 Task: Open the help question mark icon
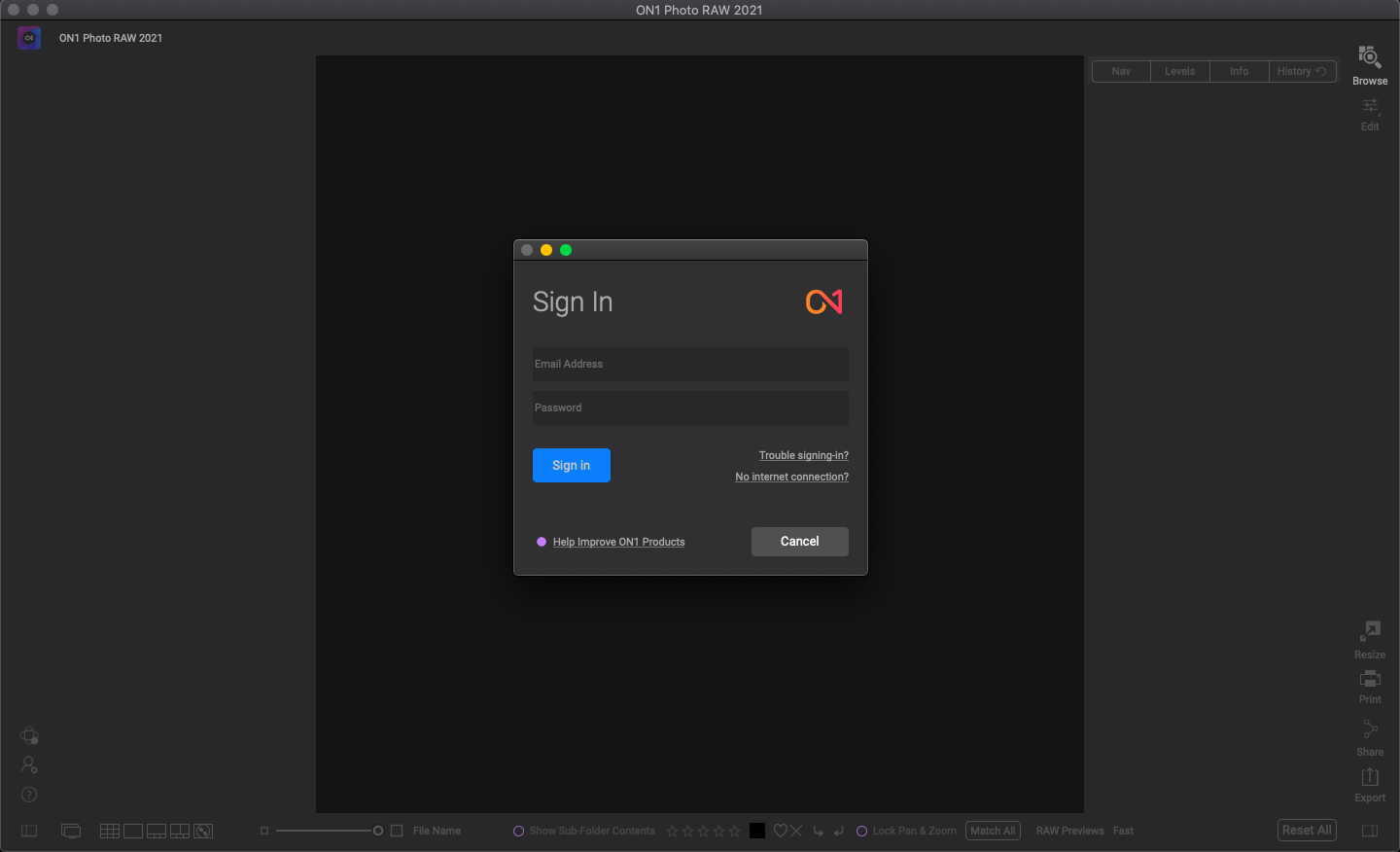coord(29,795)
